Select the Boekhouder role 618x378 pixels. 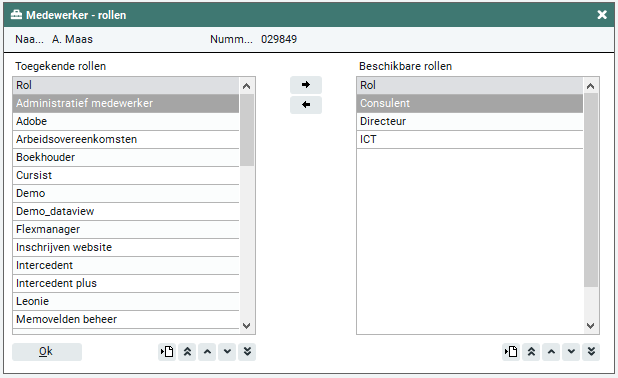[126, 157]
